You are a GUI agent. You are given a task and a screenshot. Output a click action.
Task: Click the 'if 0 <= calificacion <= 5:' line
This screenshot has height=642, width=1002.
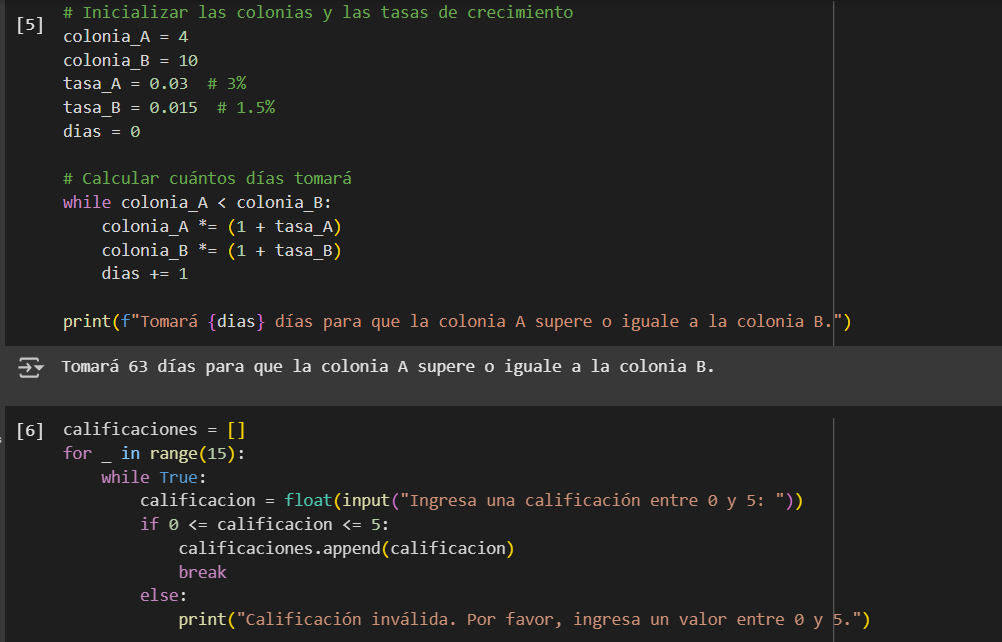coord(265,524)
